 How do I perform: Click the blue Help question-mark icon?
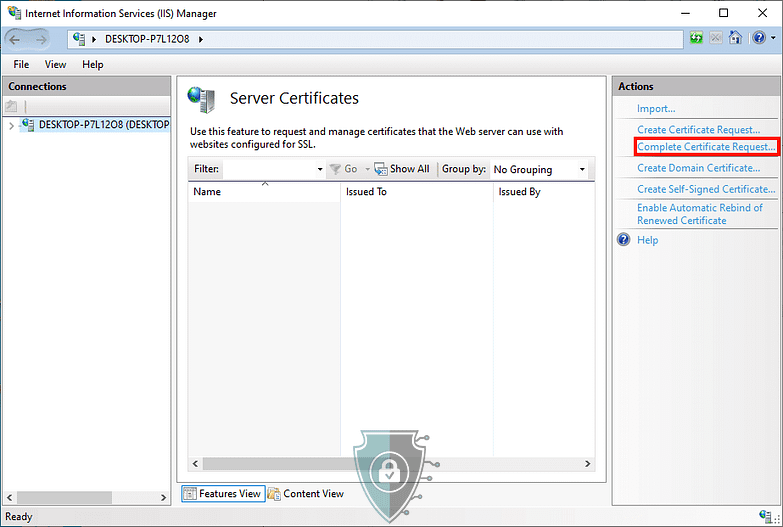coord(624,240)
